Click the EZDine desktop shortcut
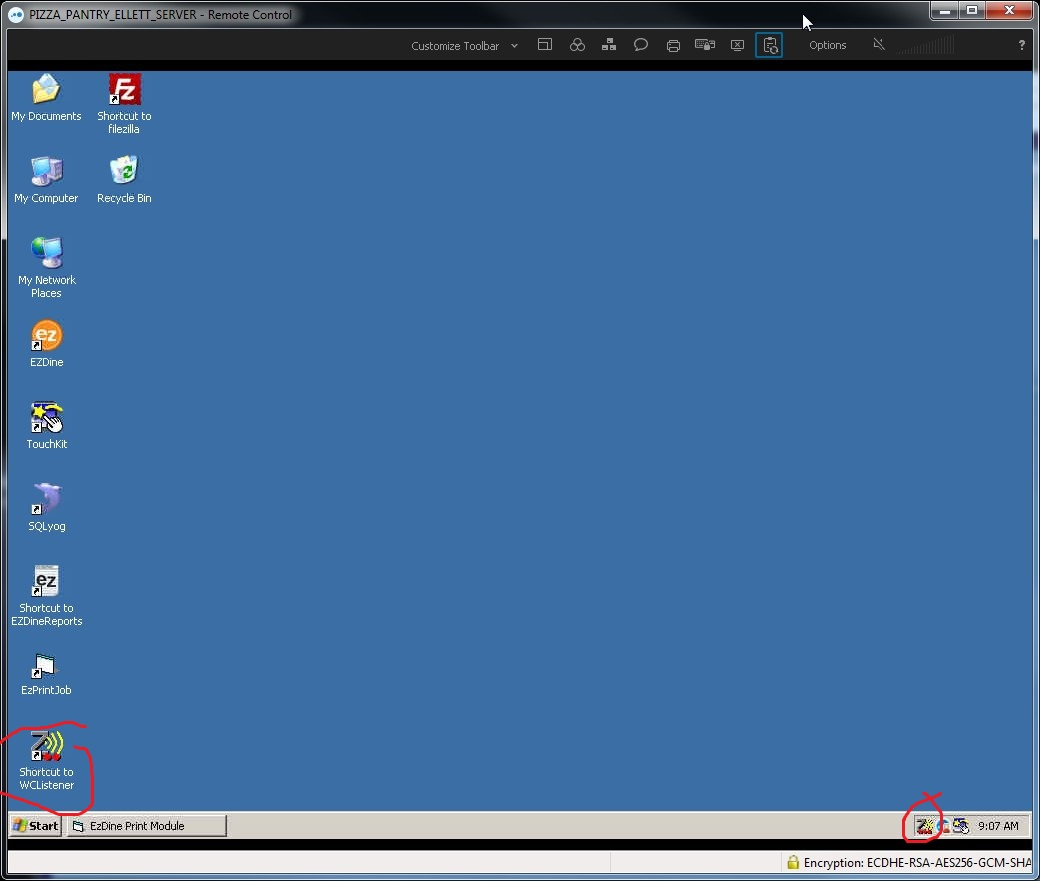Viewport: 1040px width, 881px height. (x=46, y=344)
